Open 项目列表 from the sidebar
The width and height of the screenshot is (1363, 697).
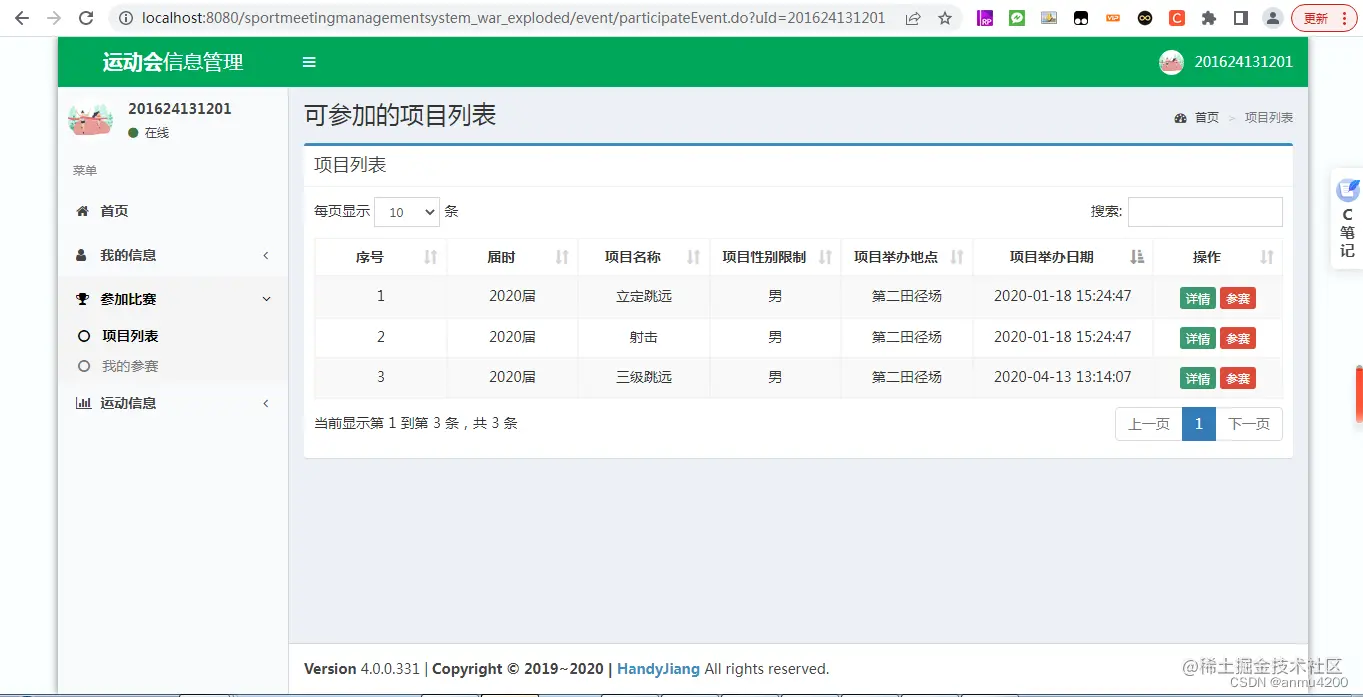130,335
